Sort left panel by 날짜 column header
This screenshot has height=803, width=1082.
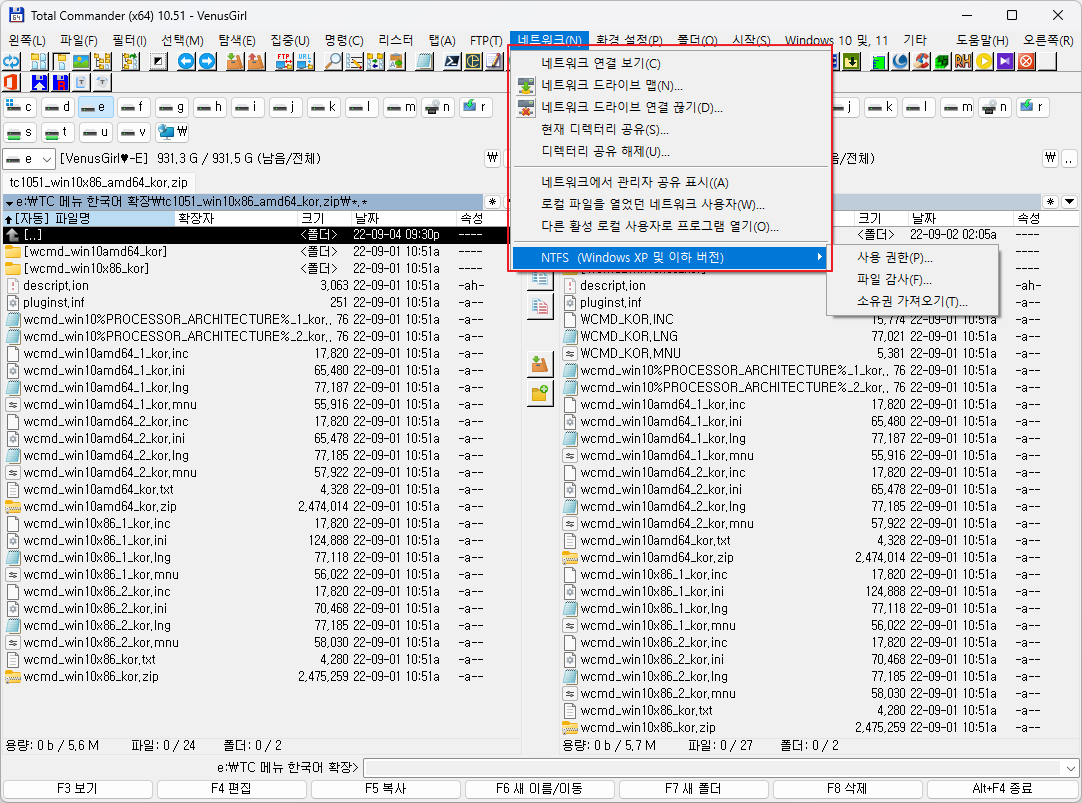point(404,219)
